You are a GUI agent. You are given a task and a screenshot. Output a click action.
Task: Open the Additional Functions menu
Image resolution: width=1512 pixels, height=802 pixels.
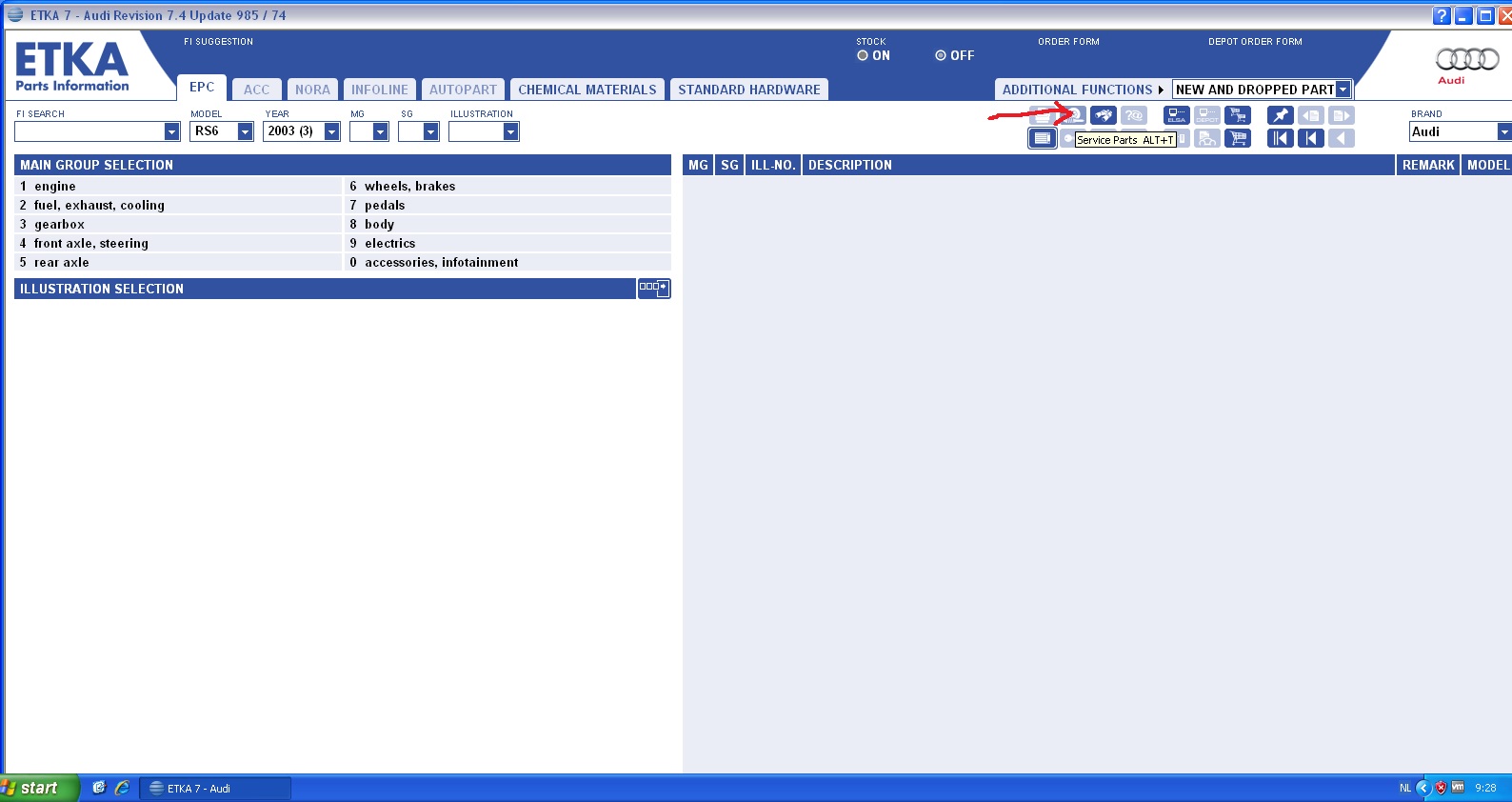(1082, 90)
